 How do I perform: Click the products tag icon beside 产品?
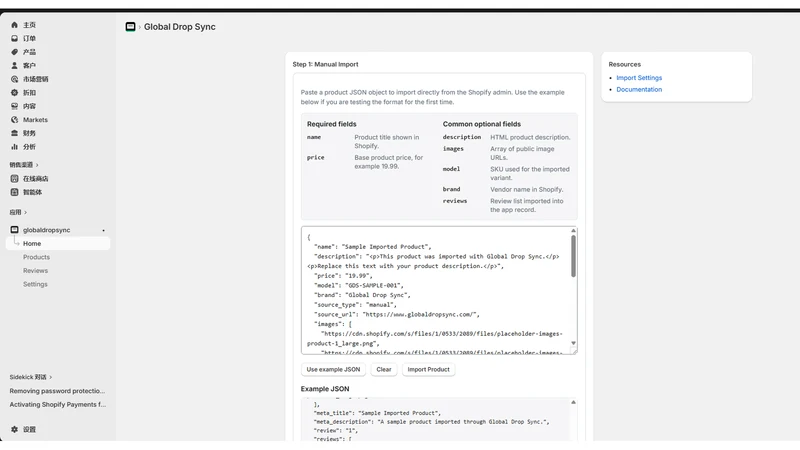tap(14, 52)
